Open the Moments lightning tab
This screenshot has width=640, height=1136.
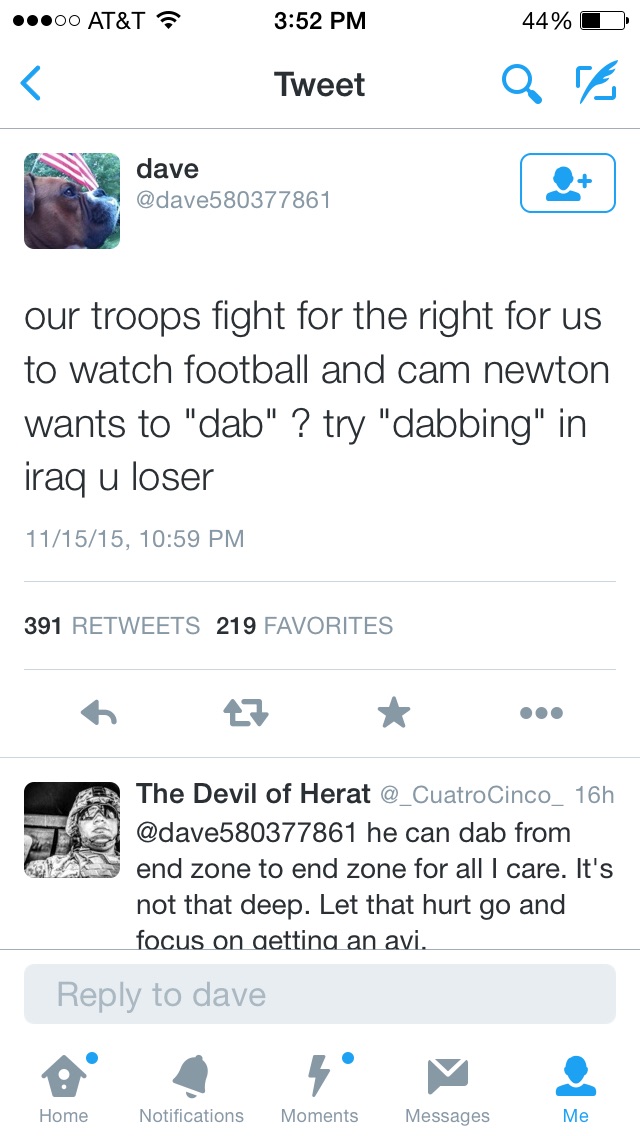[x=319, y=1088]
